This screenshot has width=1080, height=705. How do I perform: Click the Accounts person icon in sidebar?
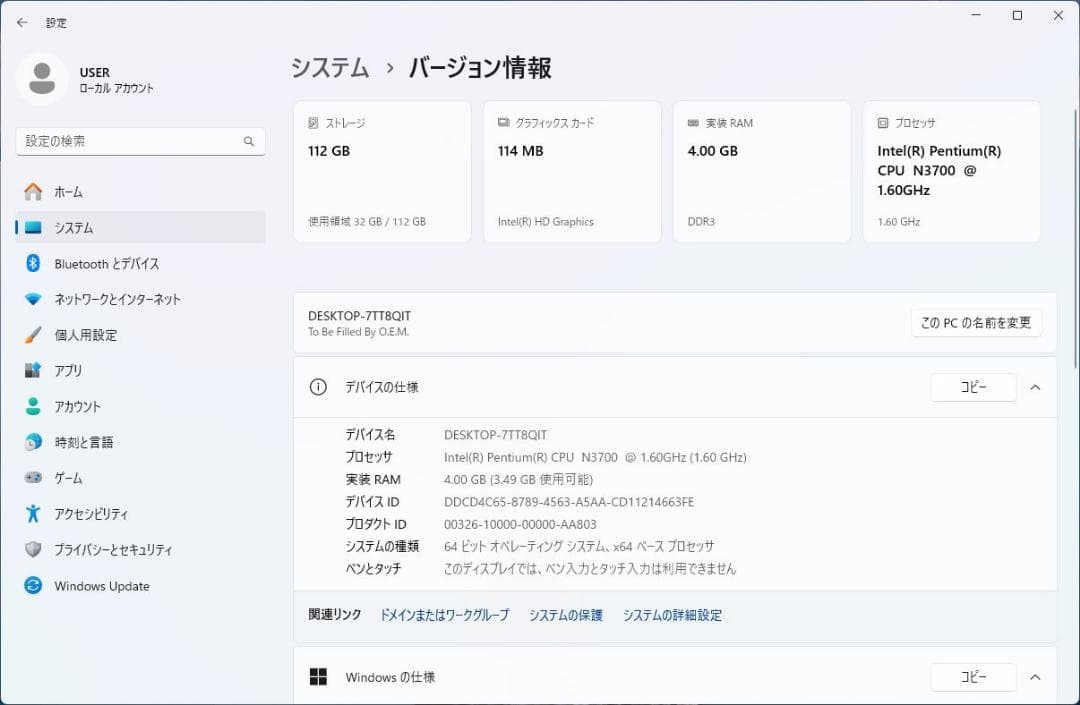pos(33,406)
